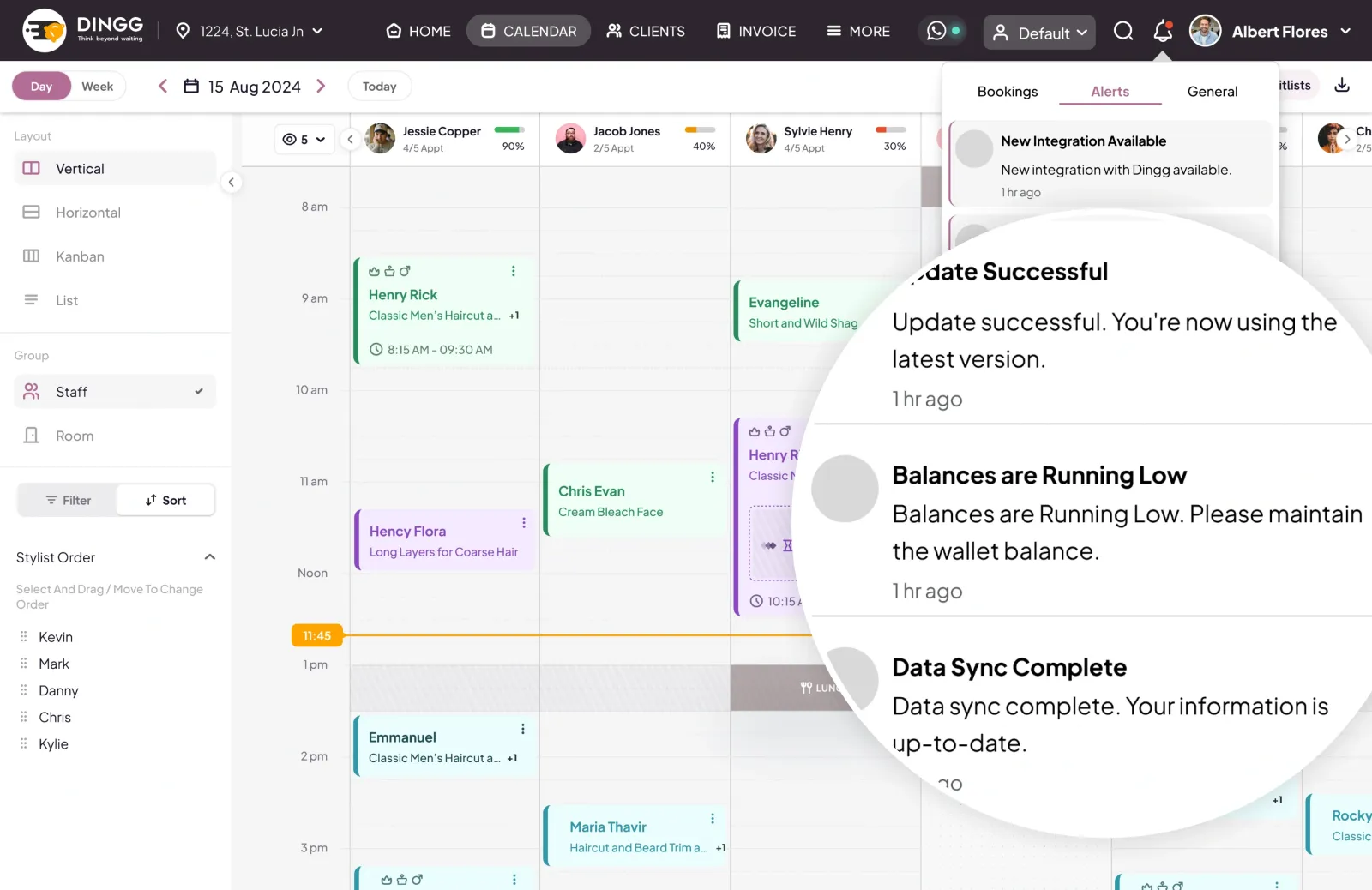Click Albert Flores profile avatar
The image size is (1372, 890).
click(1205, 31)
